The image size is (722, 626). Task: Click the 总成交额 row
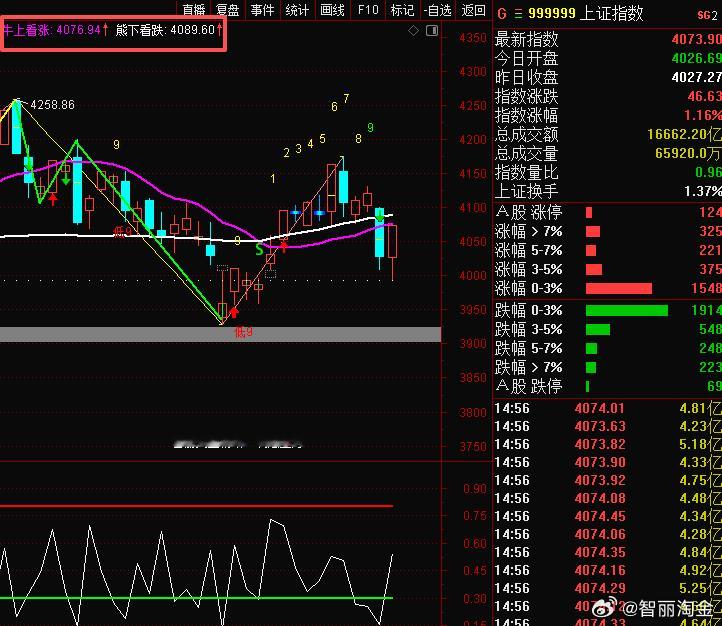[x=608, y=134]
